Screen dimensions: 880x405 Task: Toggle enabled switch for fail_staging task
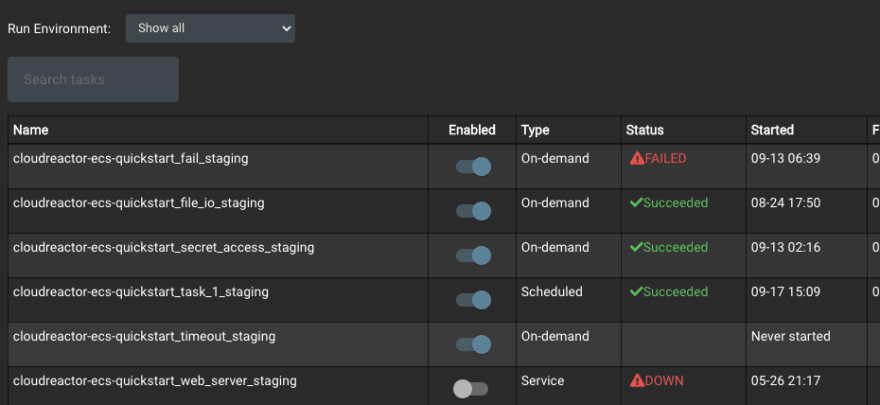[473, 167]
